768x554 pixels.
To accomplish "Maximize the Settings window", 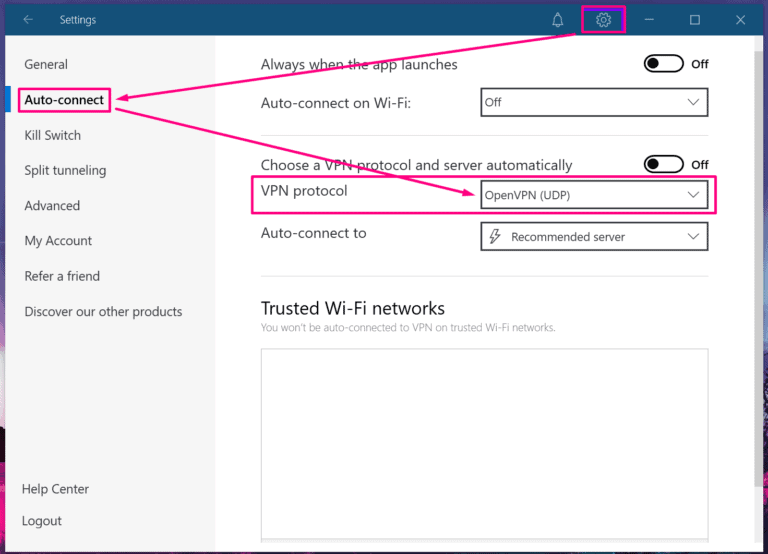I will click(695, 19).
